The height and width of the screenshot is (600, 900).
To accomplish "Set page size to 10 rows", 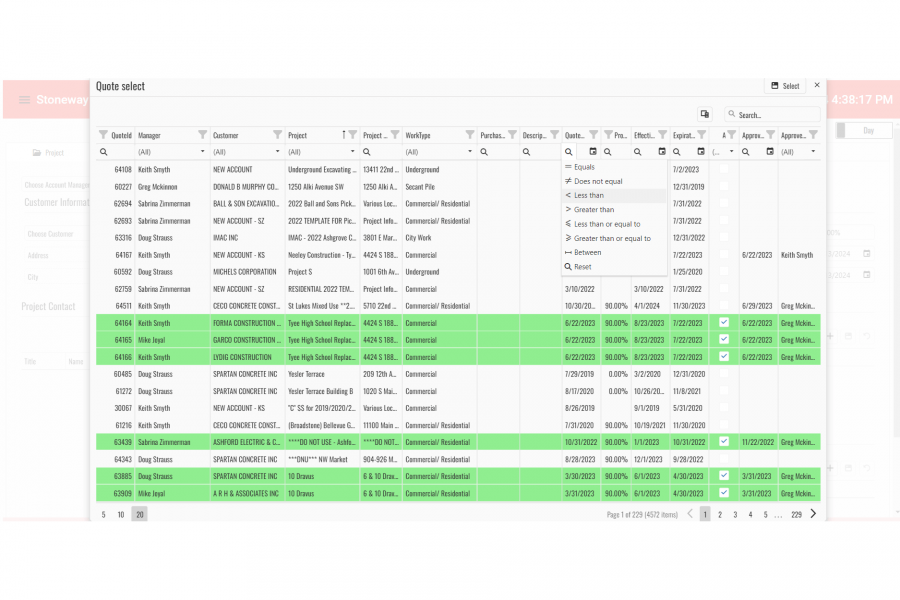I will pos(121,514).
